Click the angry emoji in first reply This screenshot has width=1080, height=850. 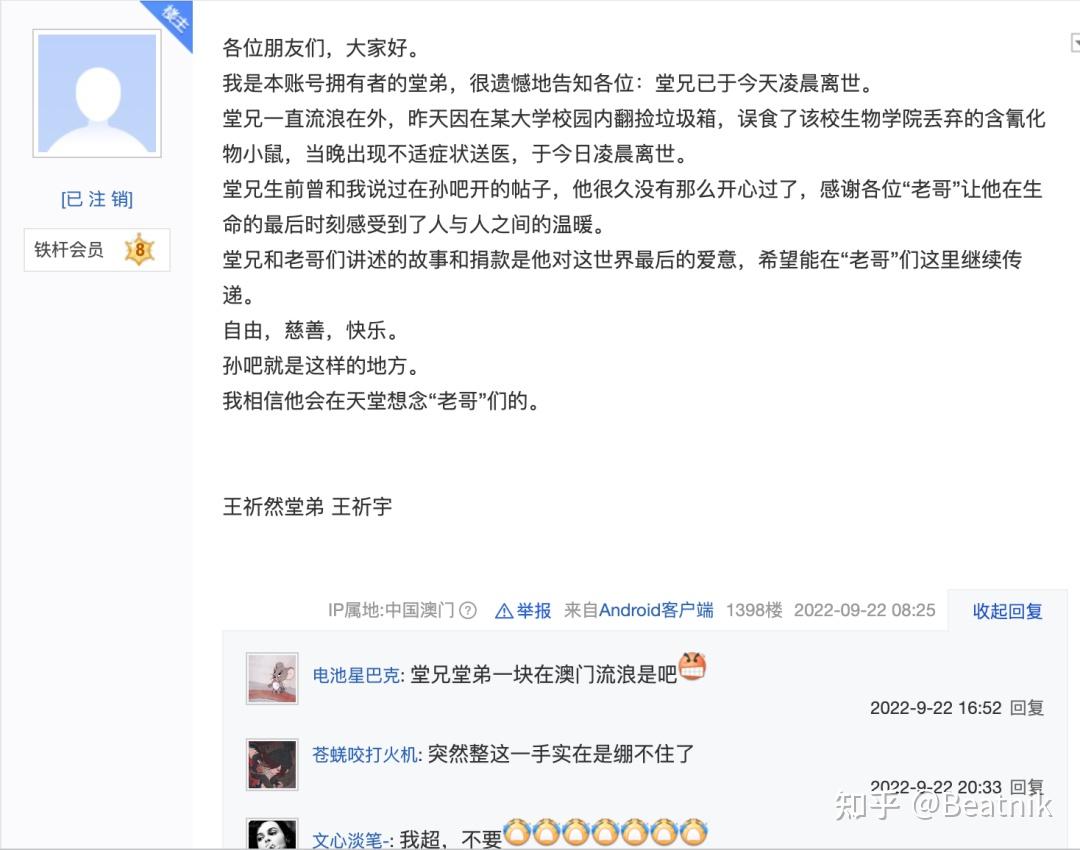[692, 667]
